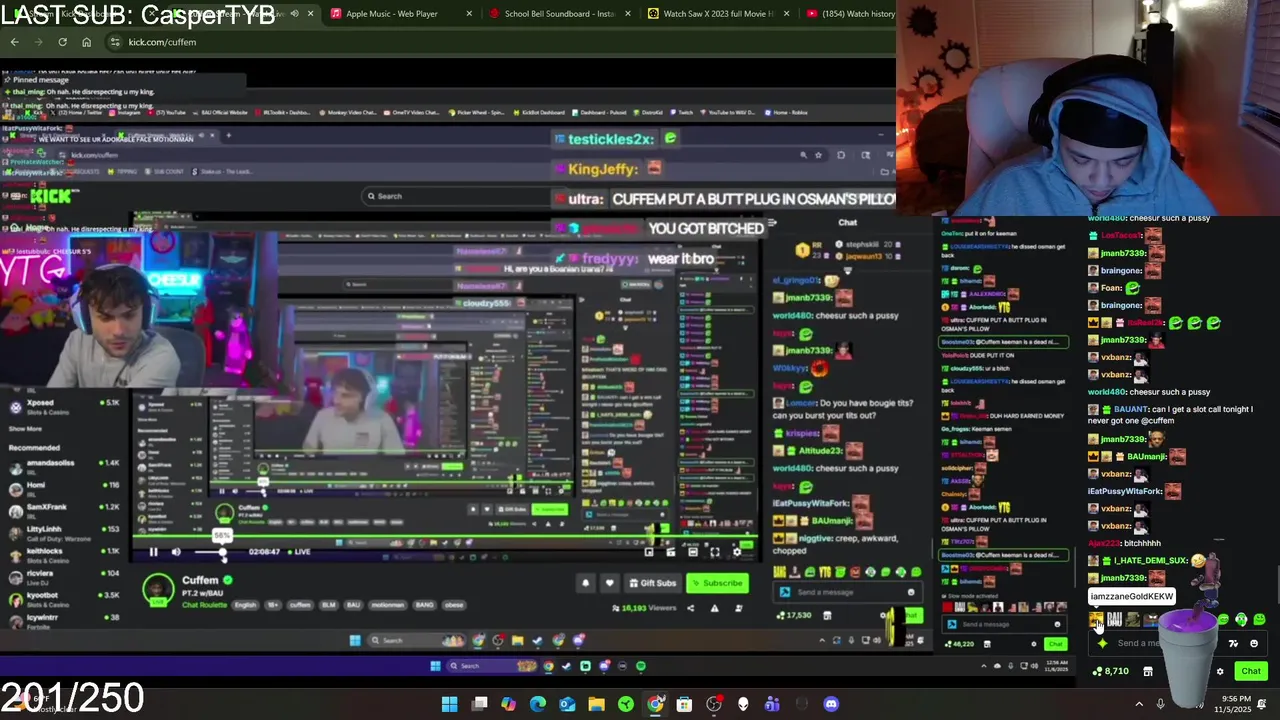Image resolution: width=1280 pixels, height=720 pixels.
Task: Expand Show More in the Kick sidebar
Action: point(26,429)
